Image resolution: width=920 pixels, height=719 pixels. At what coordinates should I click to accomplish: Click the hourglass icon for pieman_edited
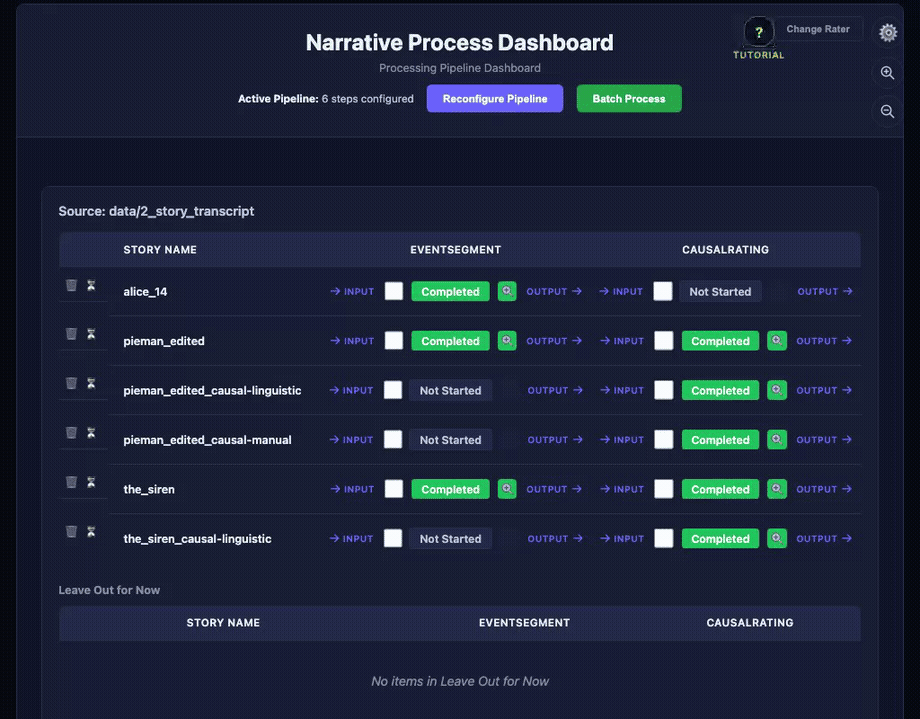91,334
